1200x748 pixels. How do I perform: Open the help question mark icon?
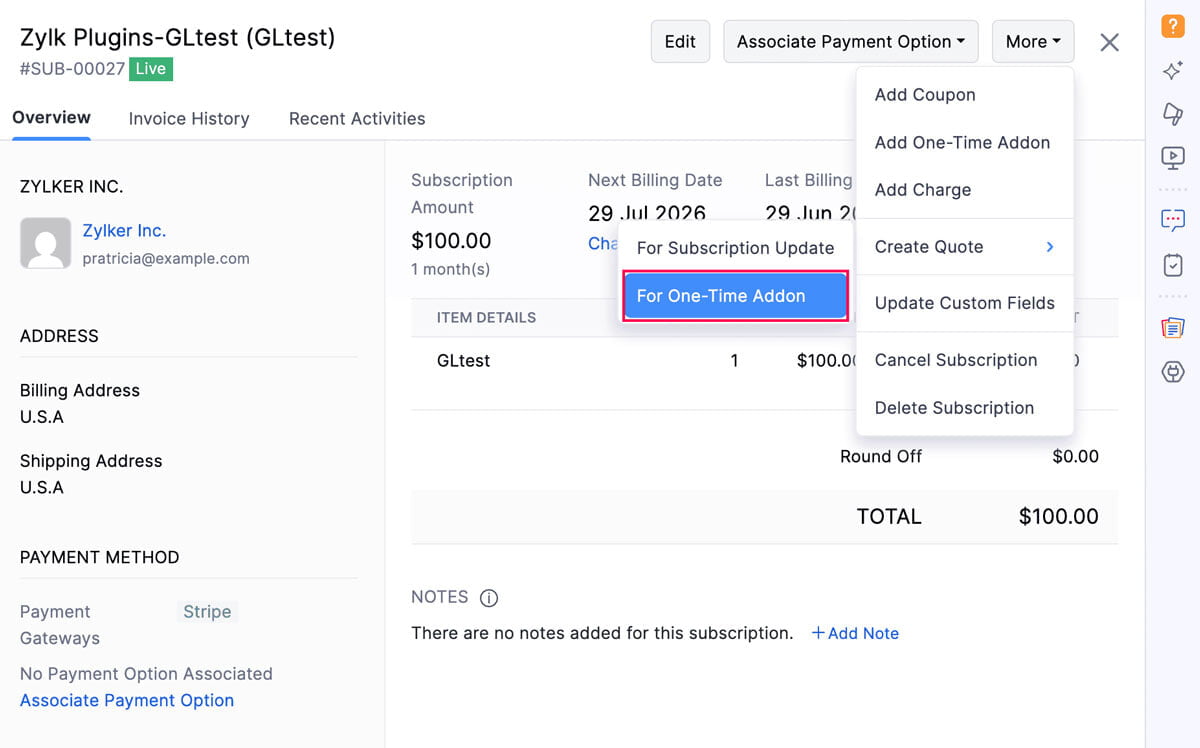pyautogui.click(x=1173, y=26)
